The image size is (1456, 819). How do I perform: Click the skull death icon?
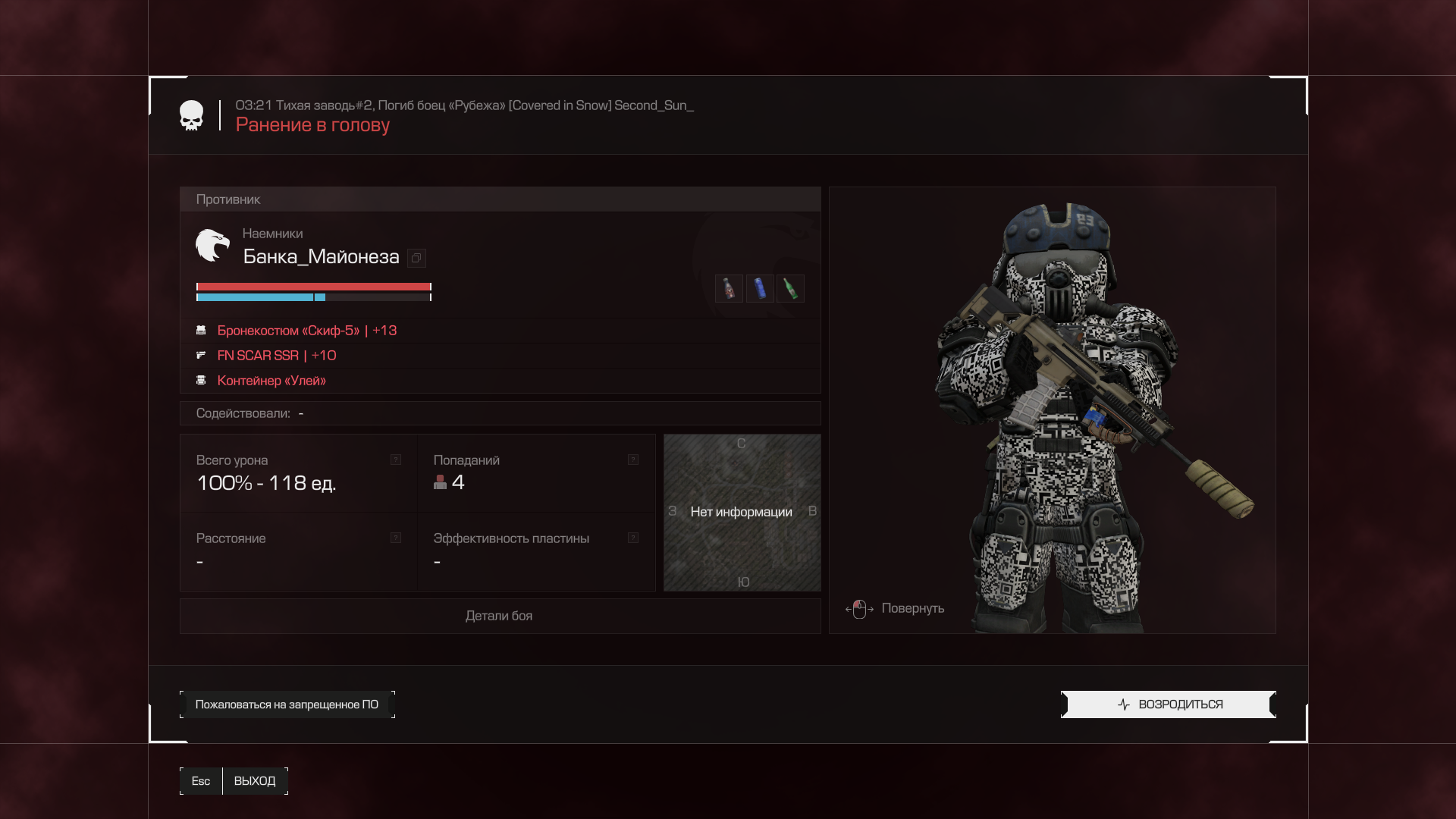[x=191, y=115]
